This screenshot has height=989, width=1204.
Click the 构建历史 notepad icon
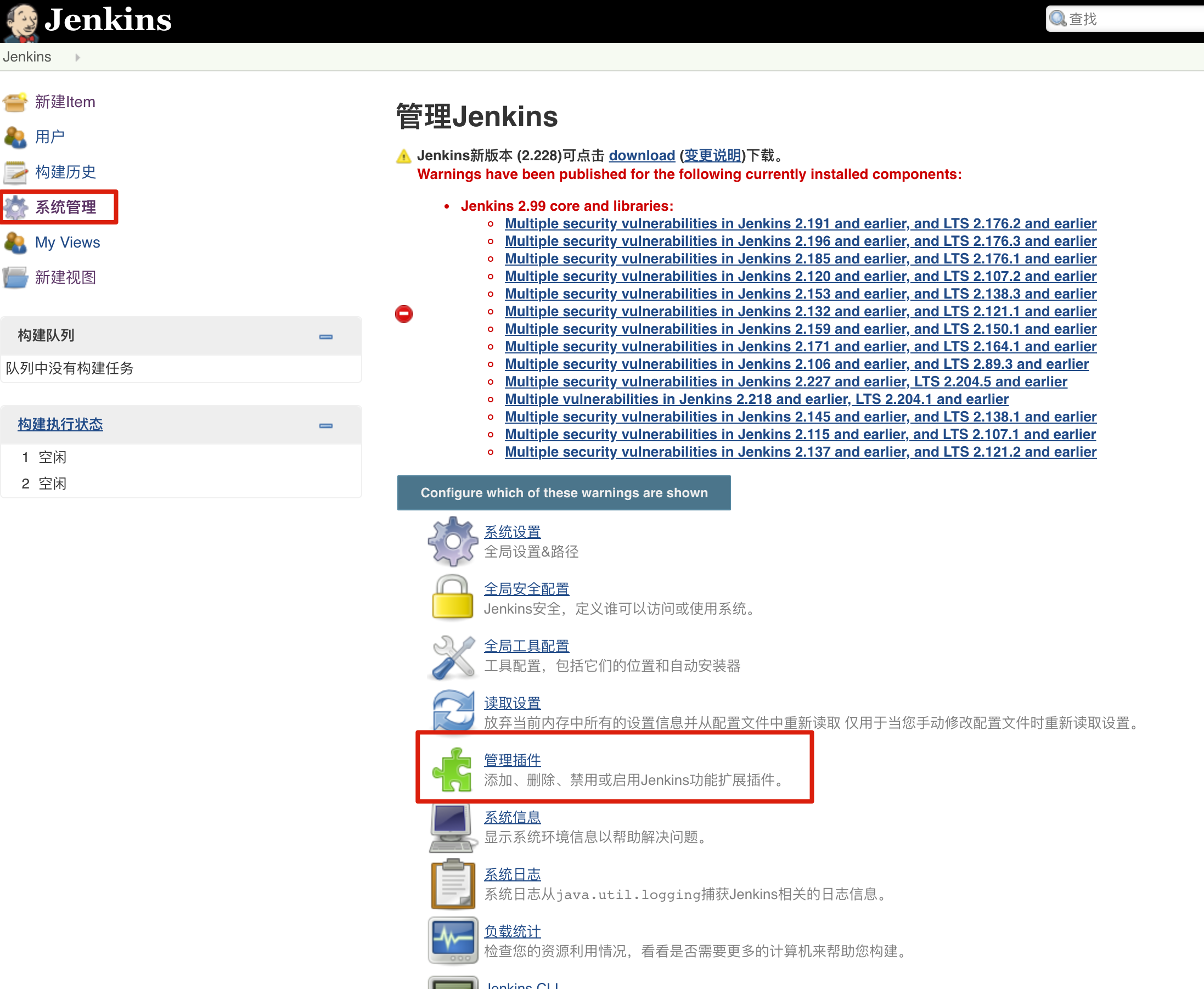pyautogui.click(x=15, y=172)
